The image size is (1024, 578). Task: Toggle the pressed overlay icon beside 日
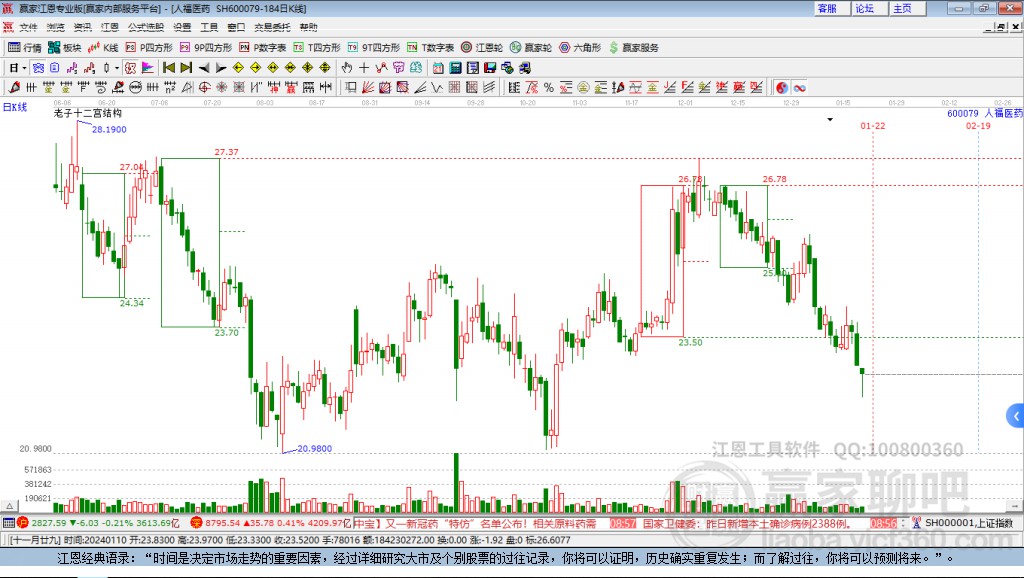[x=39, y=68]
